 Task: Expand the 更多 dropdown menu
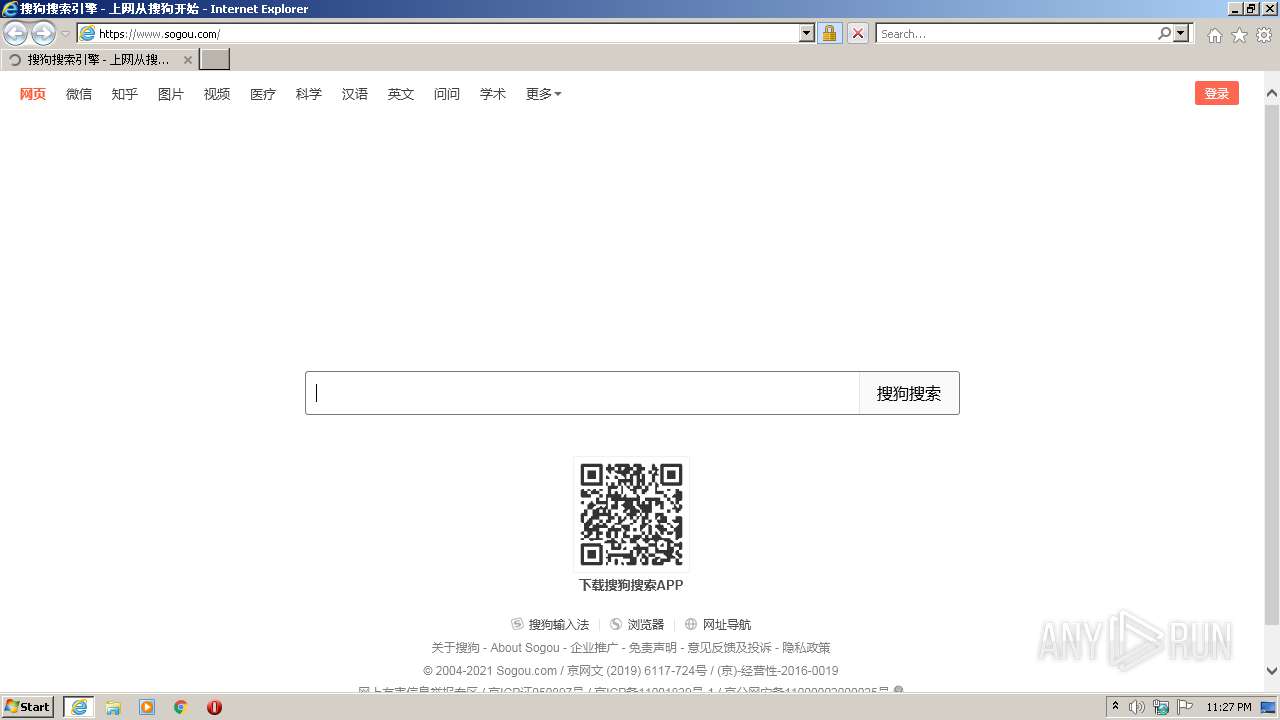[544, 94]
